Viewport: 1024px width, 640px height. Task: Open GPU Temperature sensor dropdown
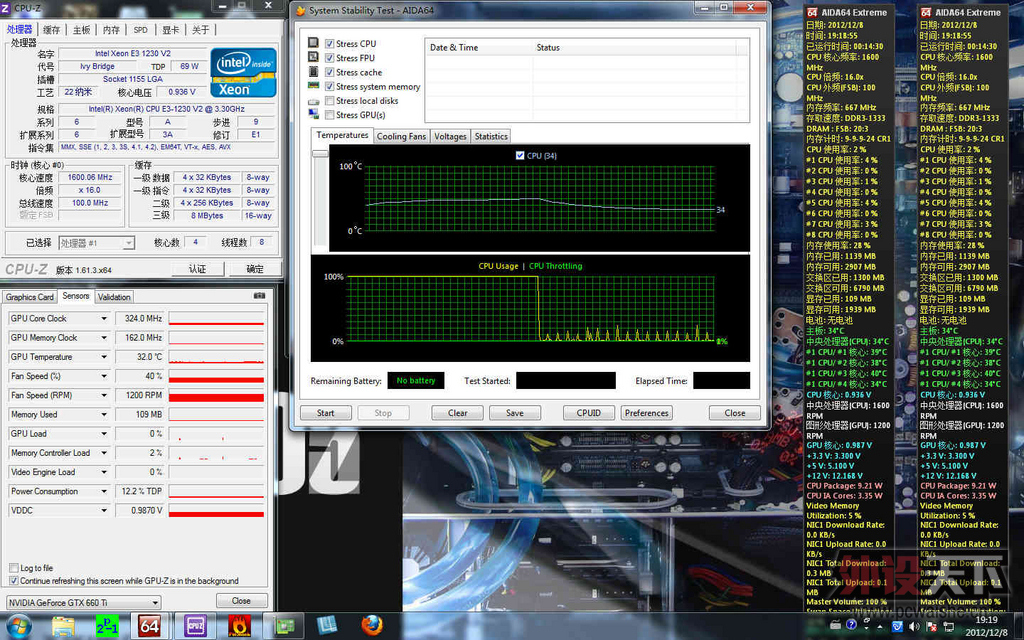[104, 357]
